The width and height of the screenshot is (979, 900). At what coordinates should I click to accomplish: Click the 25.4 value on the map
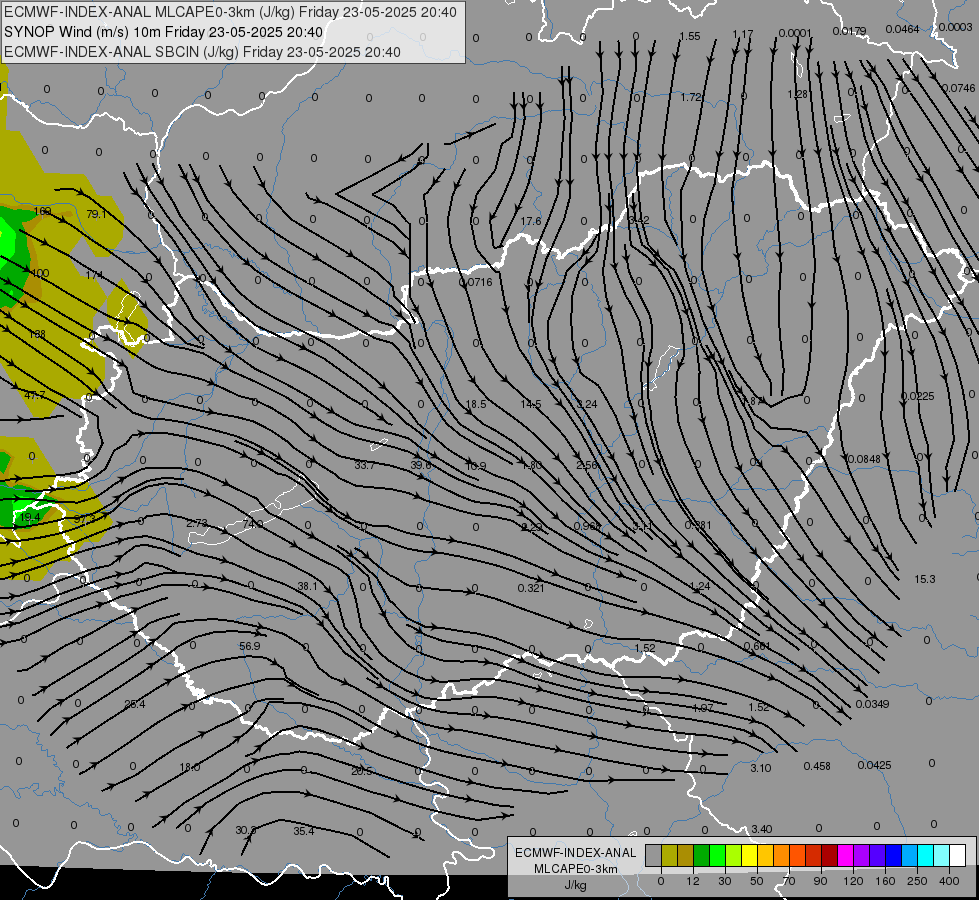(x=135, y=705)
